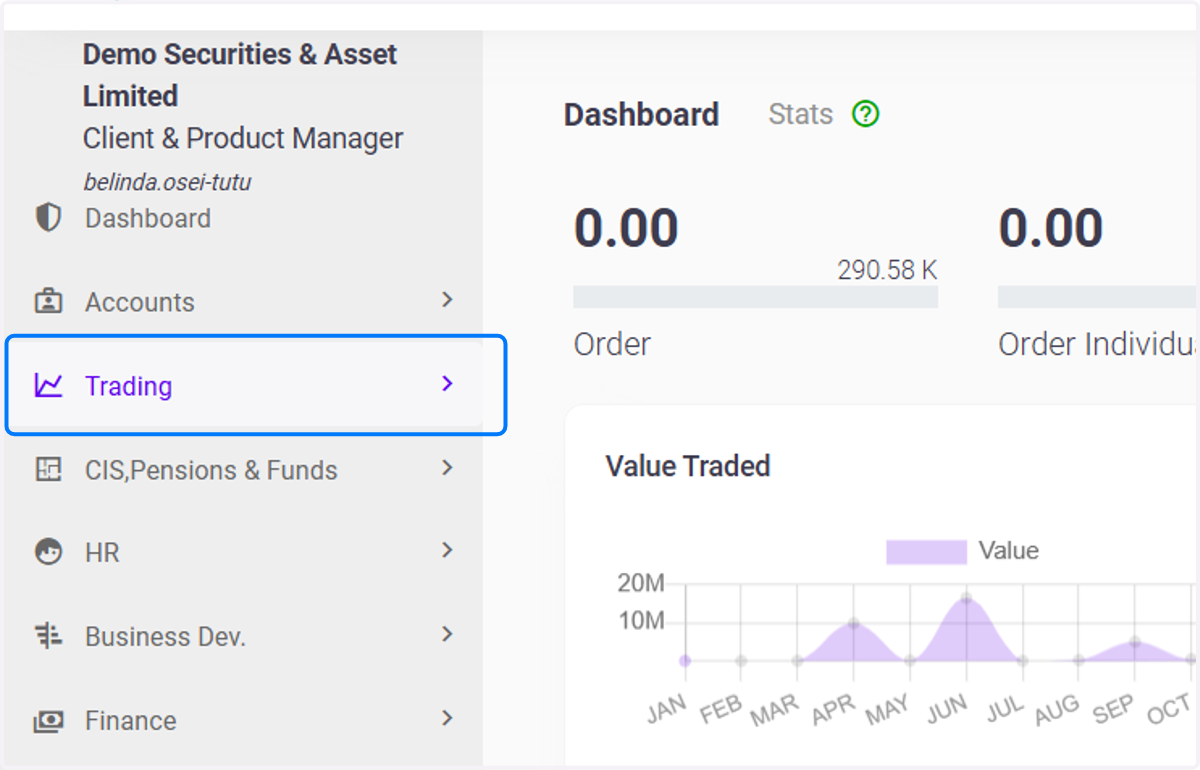Click the 0.00 figure above Order
This screenshot has width=1200, height=770.
point(626,228)
